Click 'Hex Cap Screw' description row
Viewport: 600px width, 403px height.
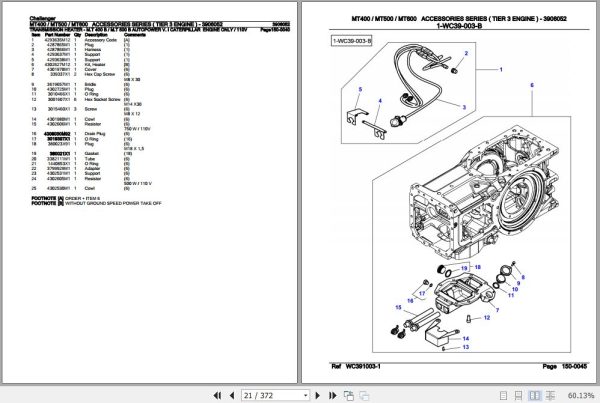[x=99, y=74]
